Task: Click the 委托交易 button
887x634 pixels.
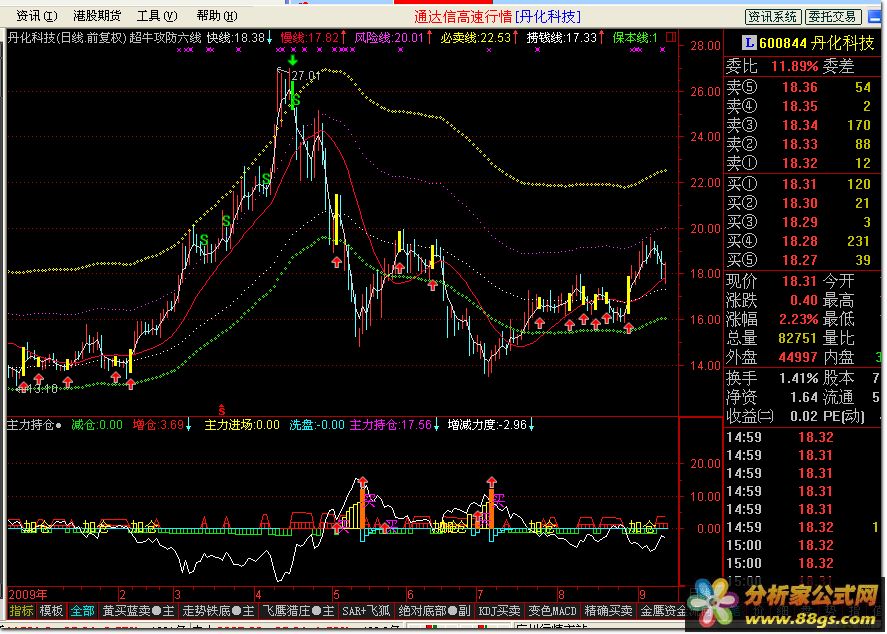Action: 833,17
